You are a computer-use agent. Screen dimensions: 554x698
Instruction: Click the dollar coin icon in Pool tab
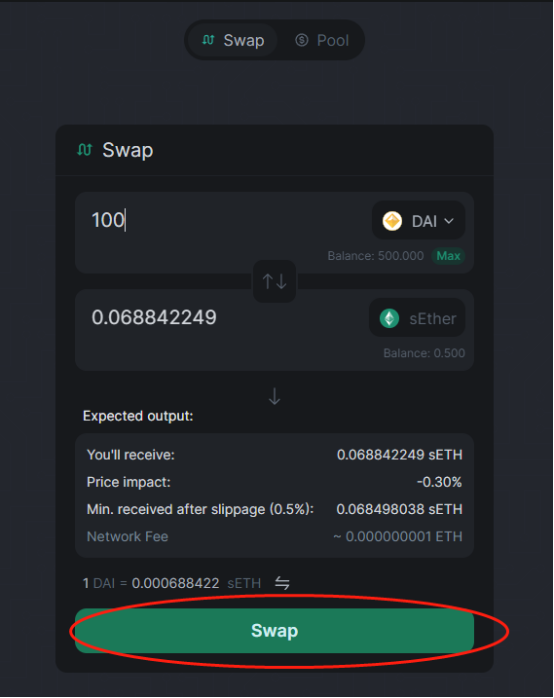(302, 40)
